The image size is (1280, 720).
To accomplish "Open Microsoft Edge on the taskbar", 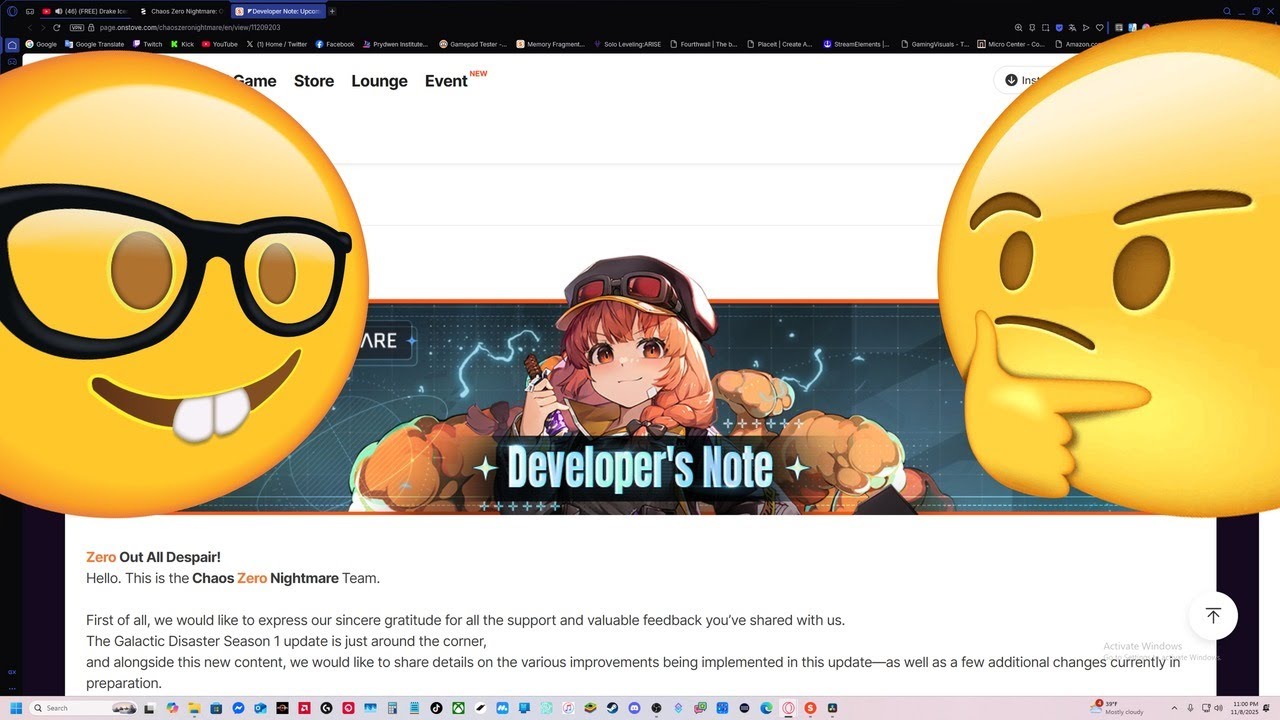I will click(766, 708).
